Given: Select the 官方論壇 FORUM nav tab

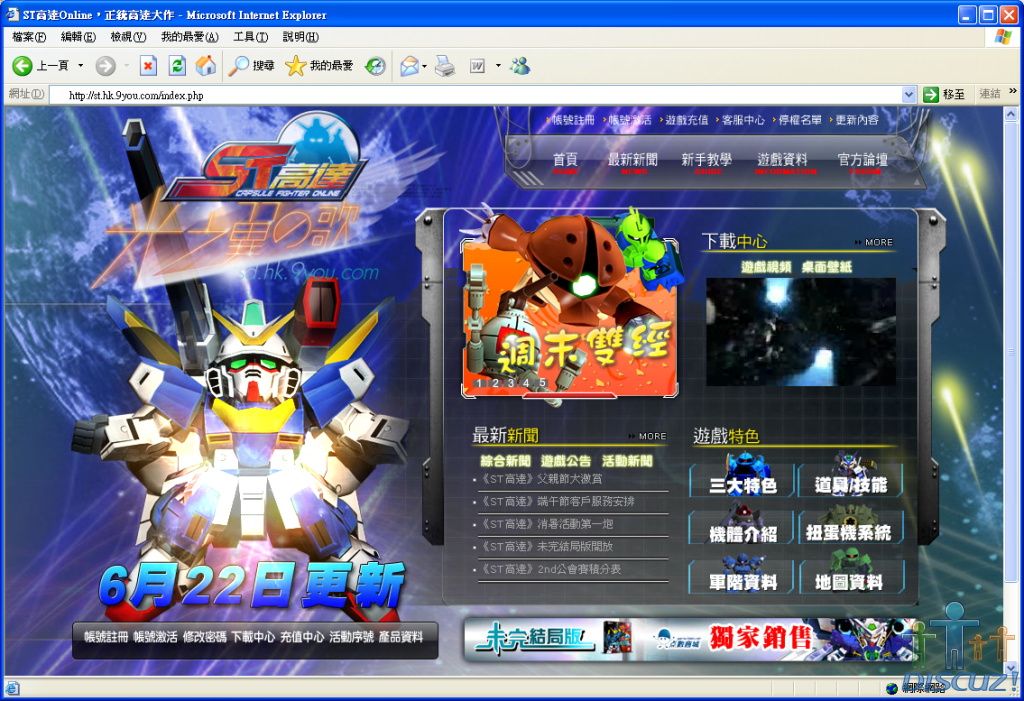Looking at the screenshot, I should 863,163.
